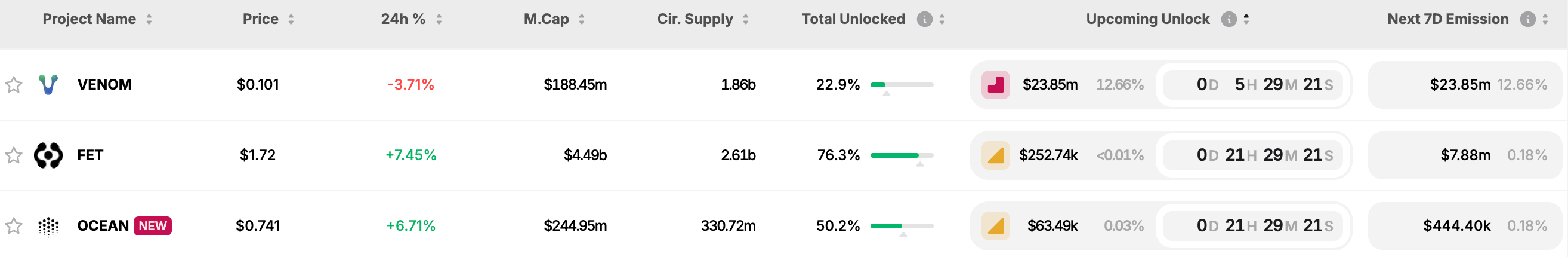1568x257 pixels.
Task: Click the FET project logo icon
Action: [48, 155]
